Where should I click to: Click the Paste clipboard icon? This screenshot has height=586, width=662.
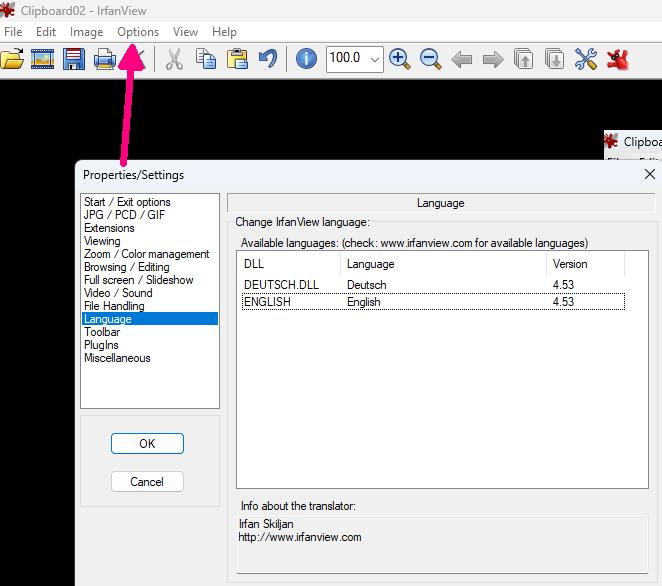pyautogui.click(x=237, y=59)
